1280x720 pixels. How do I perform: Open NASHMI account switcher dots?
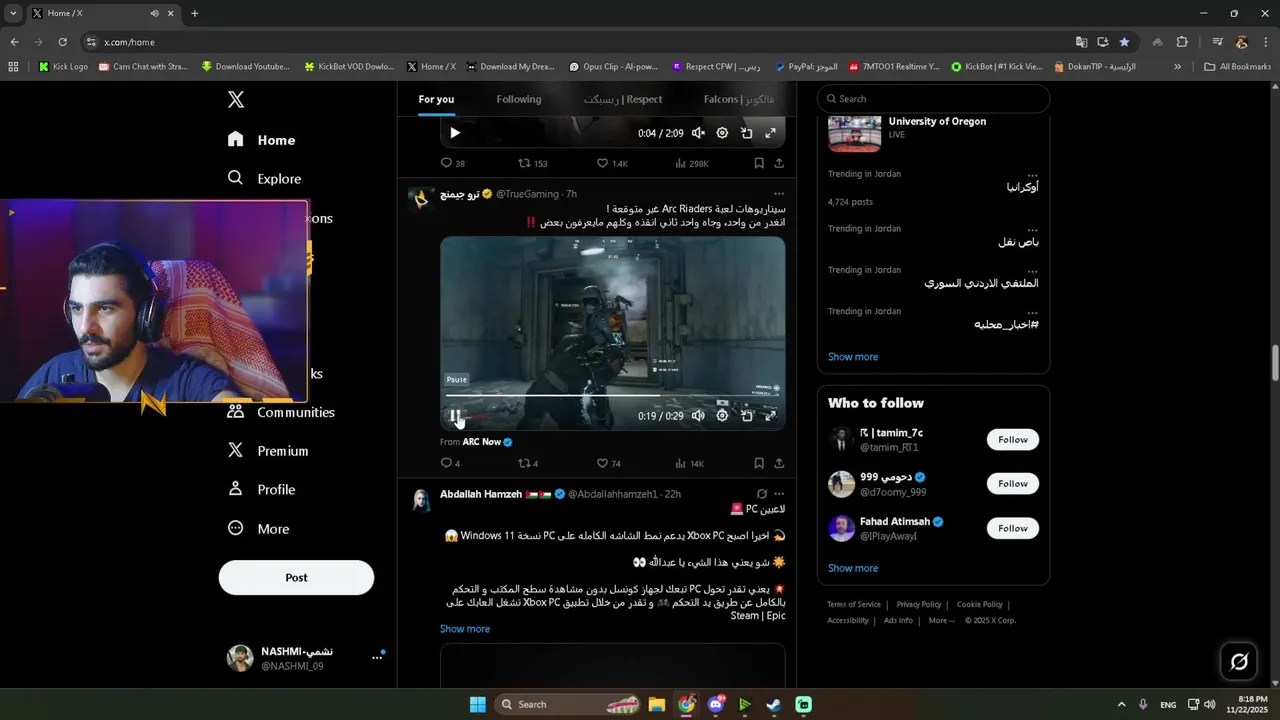(x=377, y=657)
